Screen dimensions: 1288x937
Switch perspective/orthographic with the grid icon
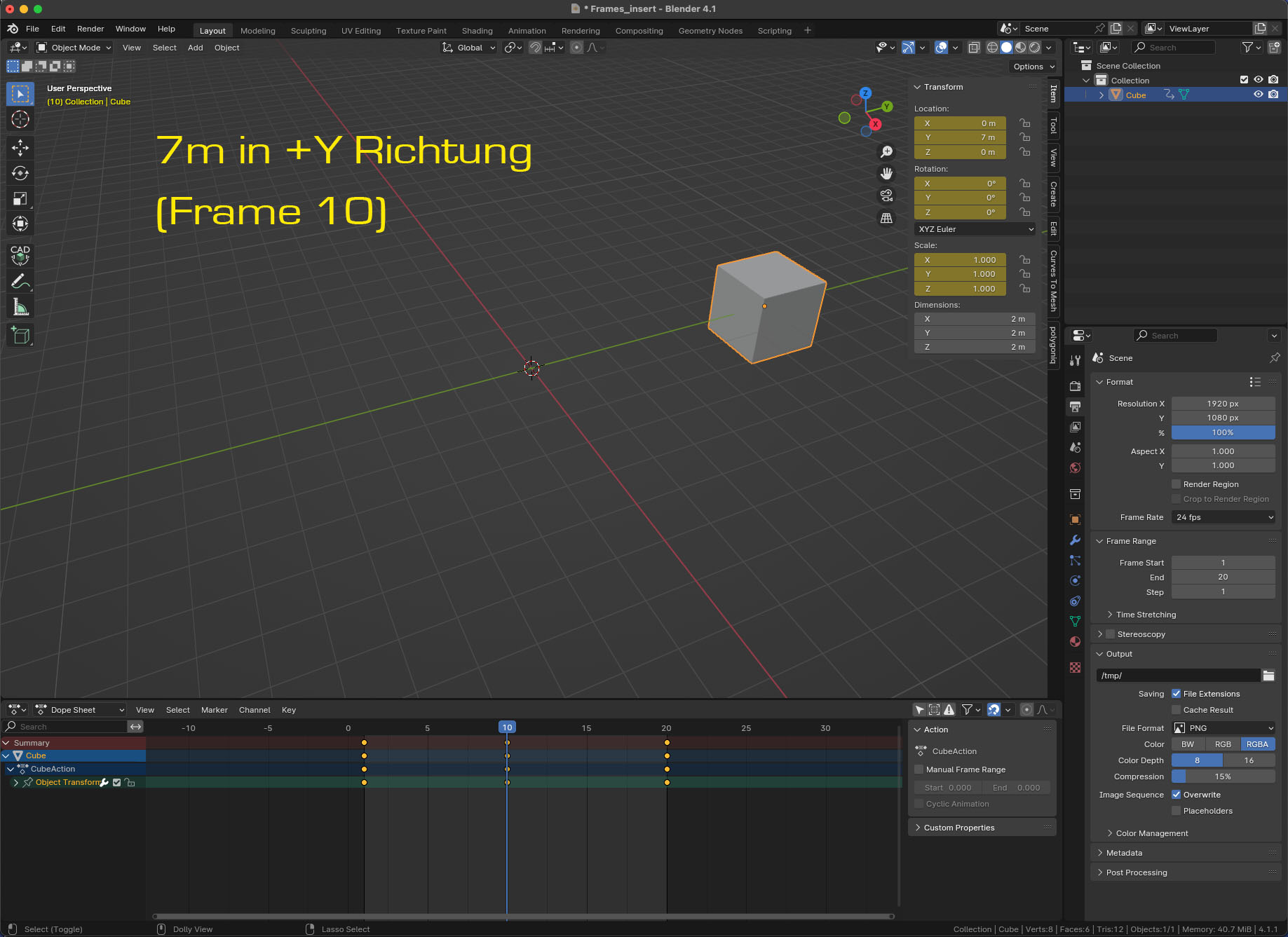[887, 218]
